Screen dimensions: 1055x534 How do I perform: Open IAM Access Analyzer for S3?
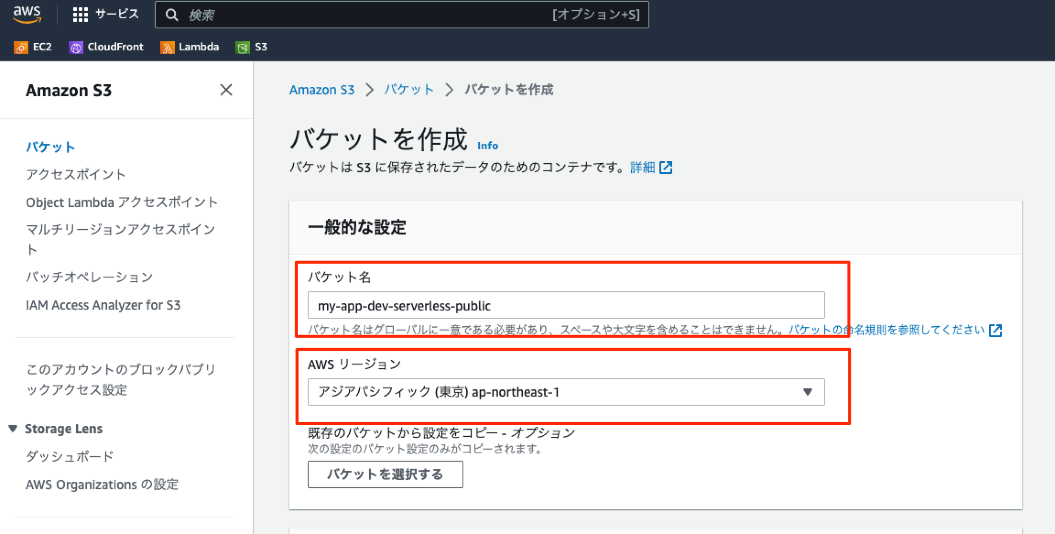(x=103, y=305)
